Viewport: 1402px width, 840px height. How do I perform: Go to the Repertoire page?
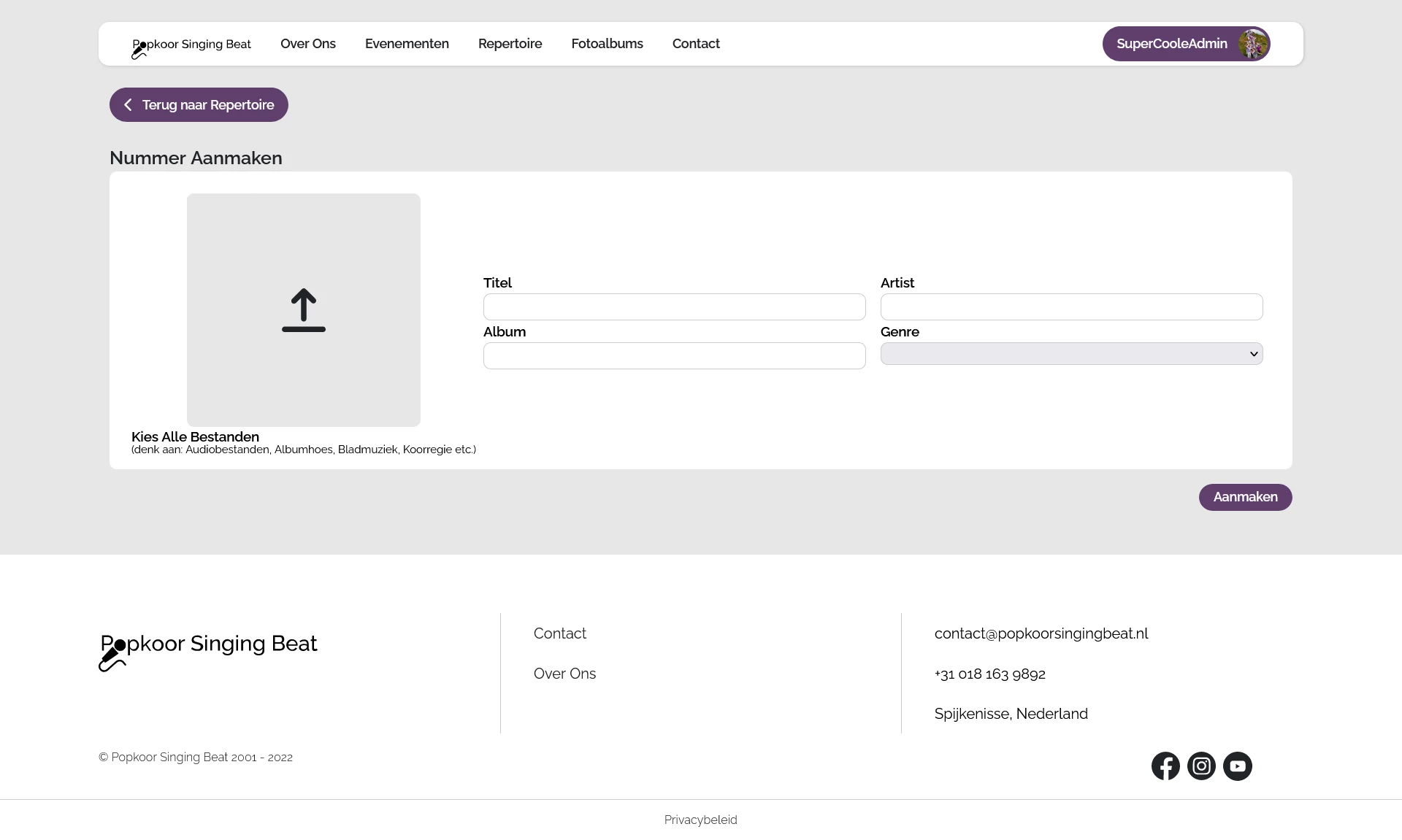[510, 43]
